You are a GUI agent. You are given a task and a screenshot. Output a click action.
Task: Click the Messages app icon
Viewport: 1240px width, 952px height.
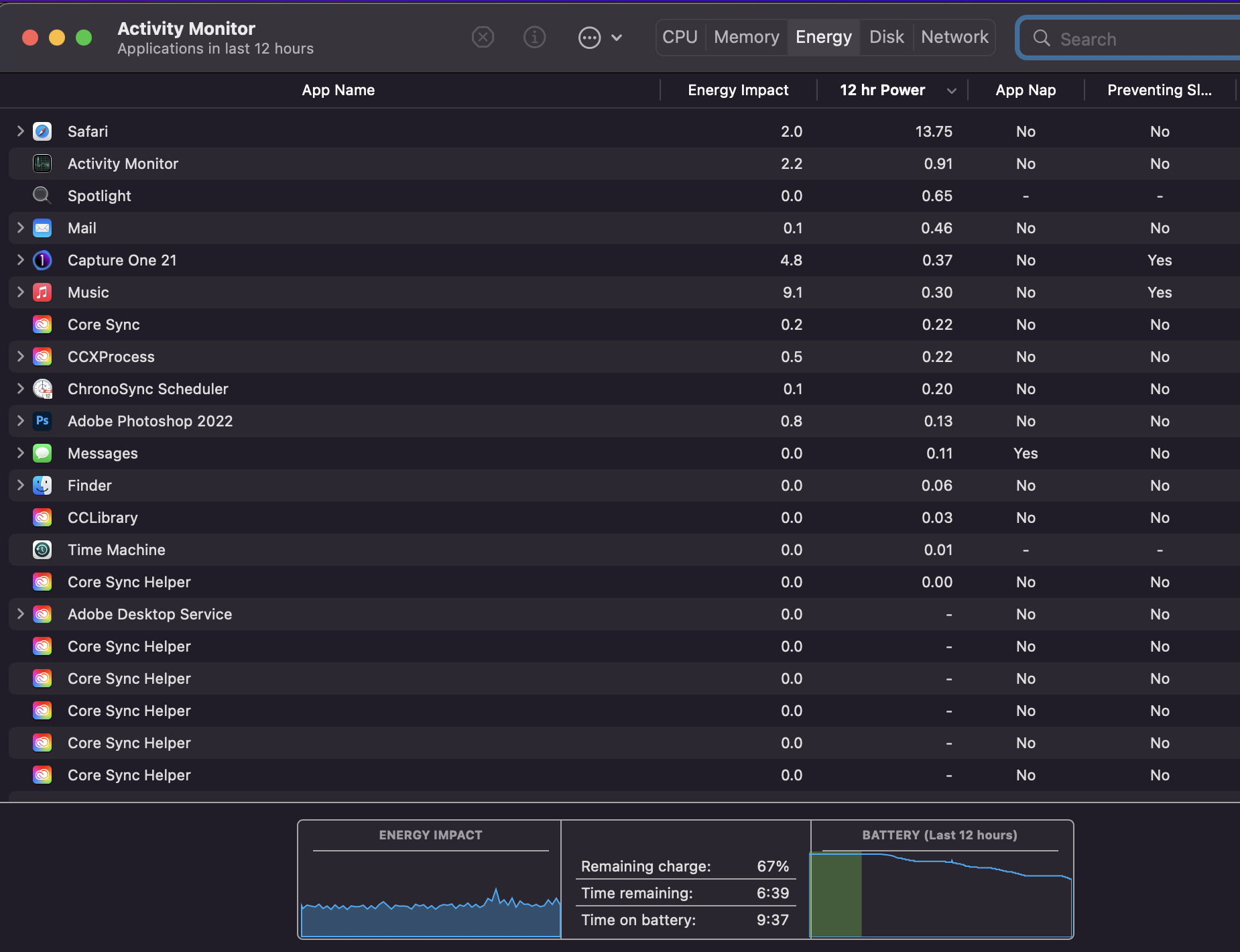click(x=42, y=453)
